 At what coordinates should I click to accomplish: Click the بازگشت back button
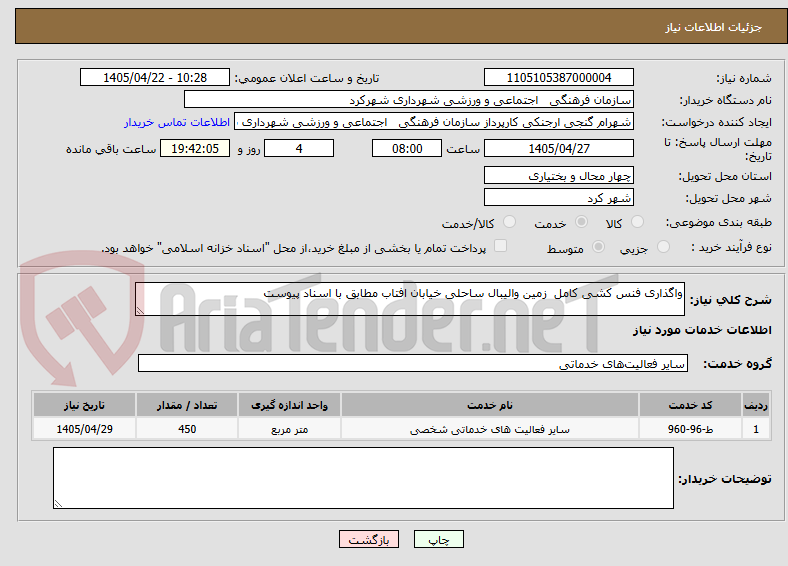click(x=369, y=539)
